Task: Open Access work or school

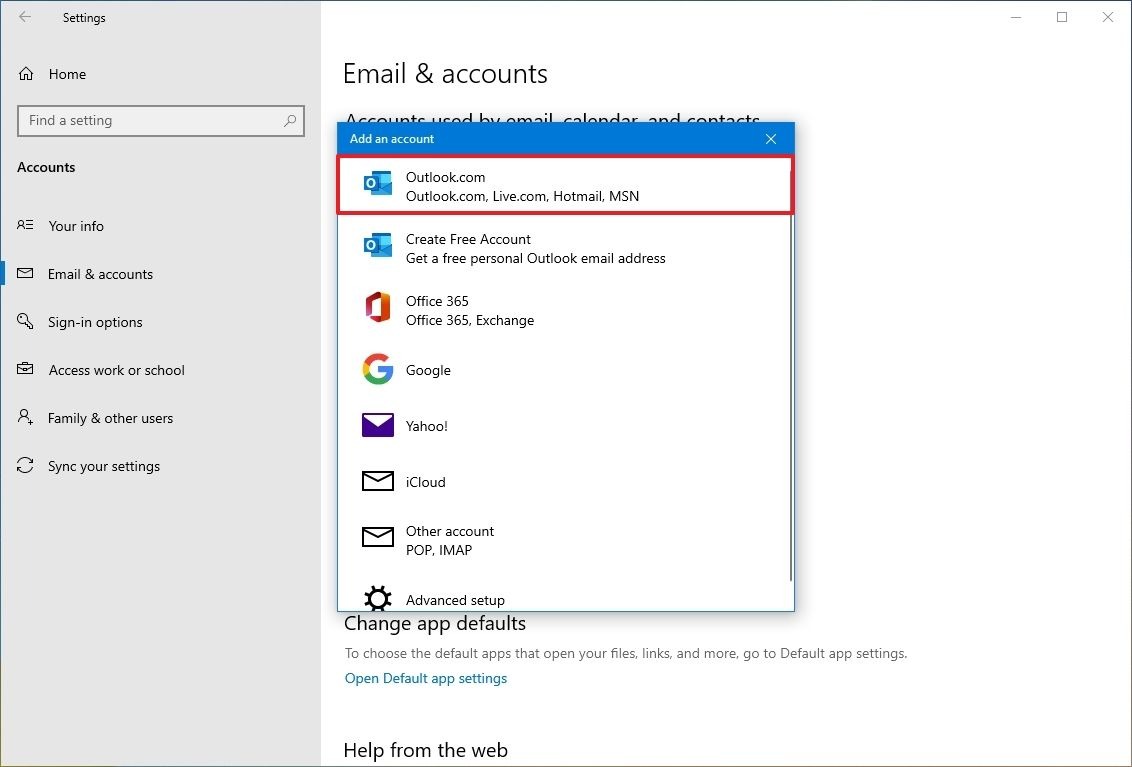Action: click(x=160, y=370)
